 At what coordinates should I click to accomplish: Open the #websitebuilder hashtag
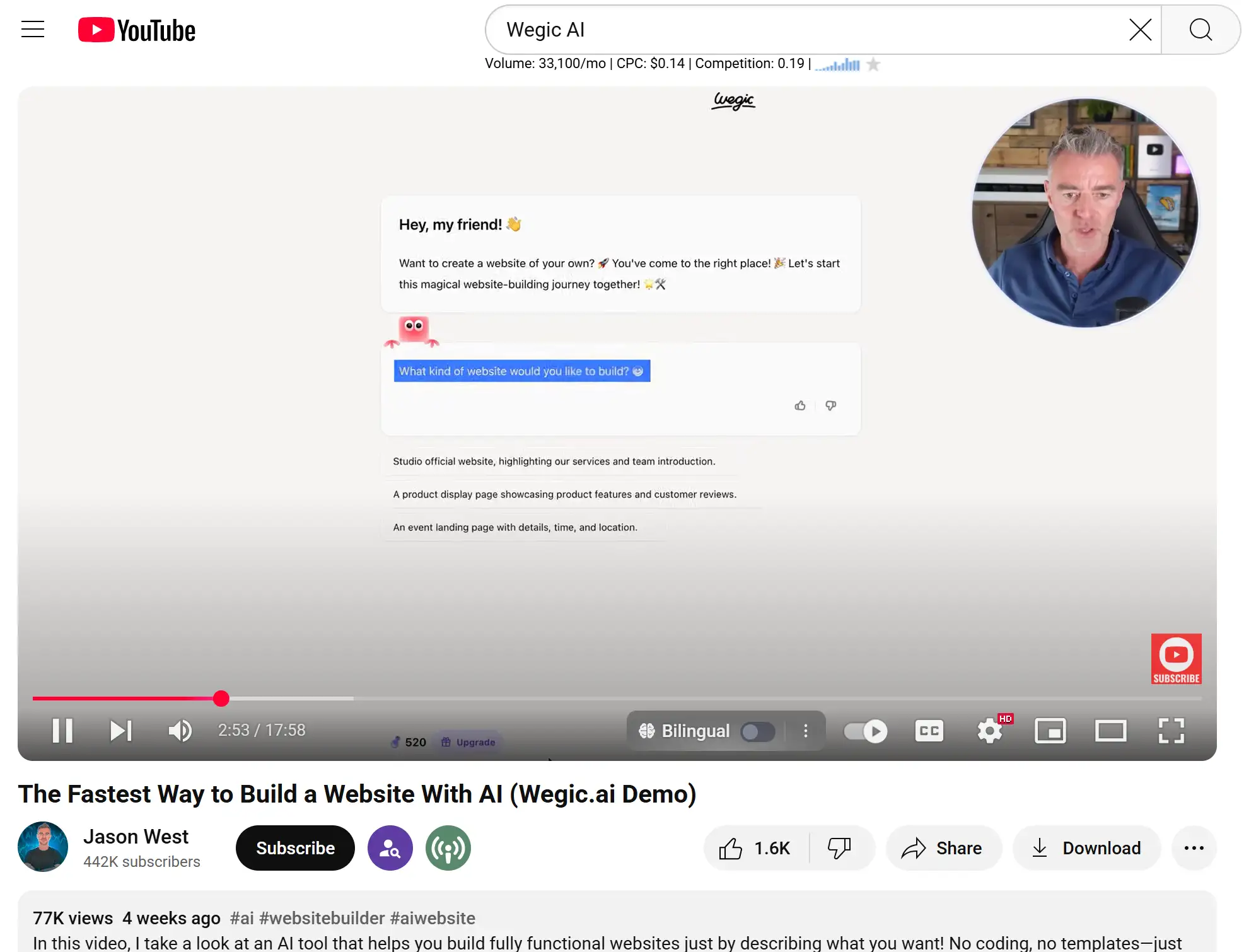(x=322, y=918)
